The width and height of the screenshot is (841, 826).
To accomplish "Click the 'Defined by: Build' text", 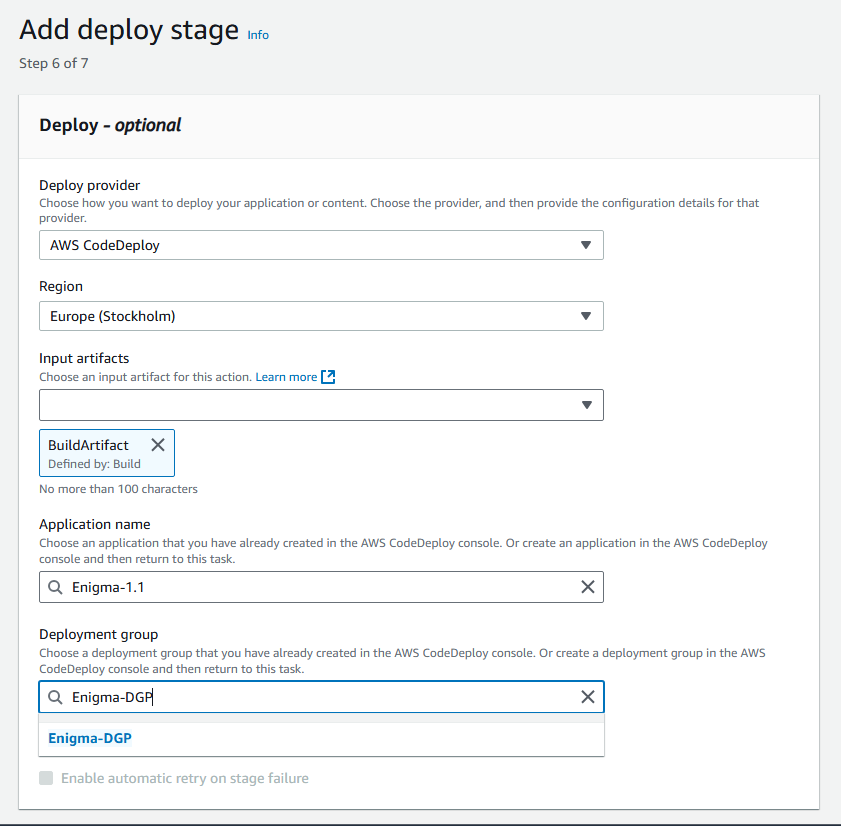I will [x=94, y=464].
